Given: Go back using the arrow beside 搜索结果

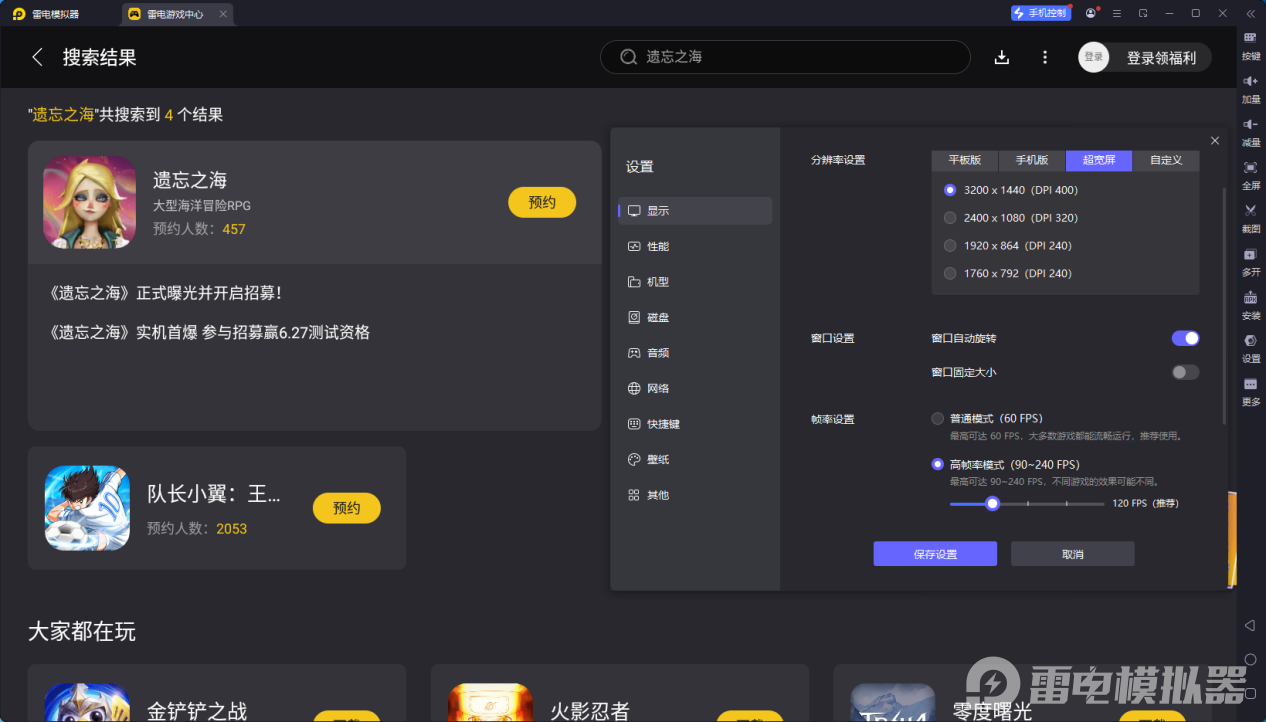Looking at the screenshot, I should [x=38, y=57].
